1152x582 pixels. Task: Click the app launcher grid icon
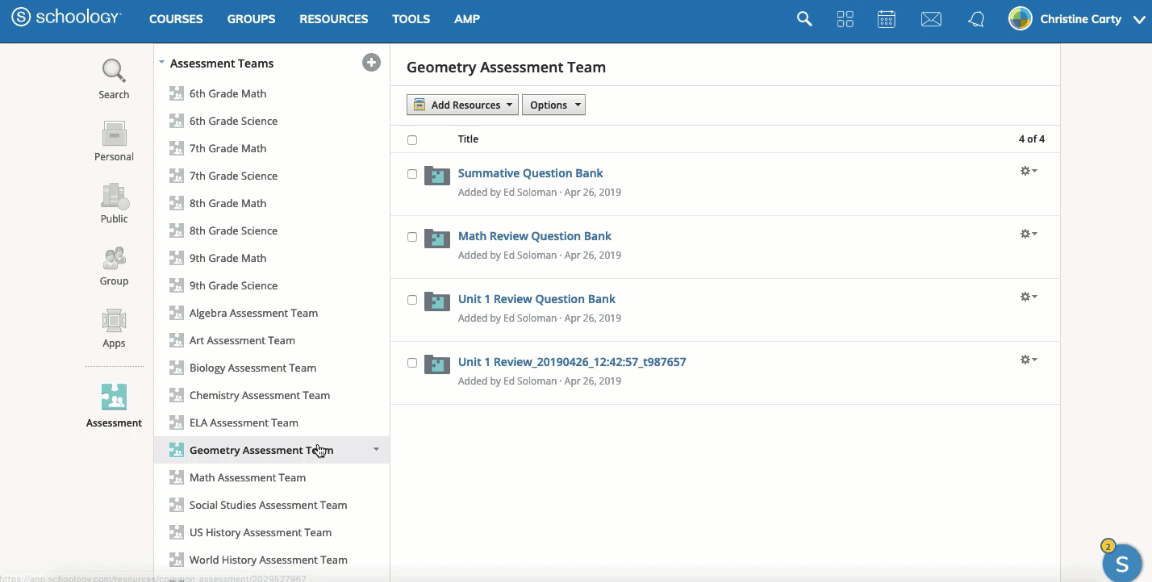(x=845, y=18)
